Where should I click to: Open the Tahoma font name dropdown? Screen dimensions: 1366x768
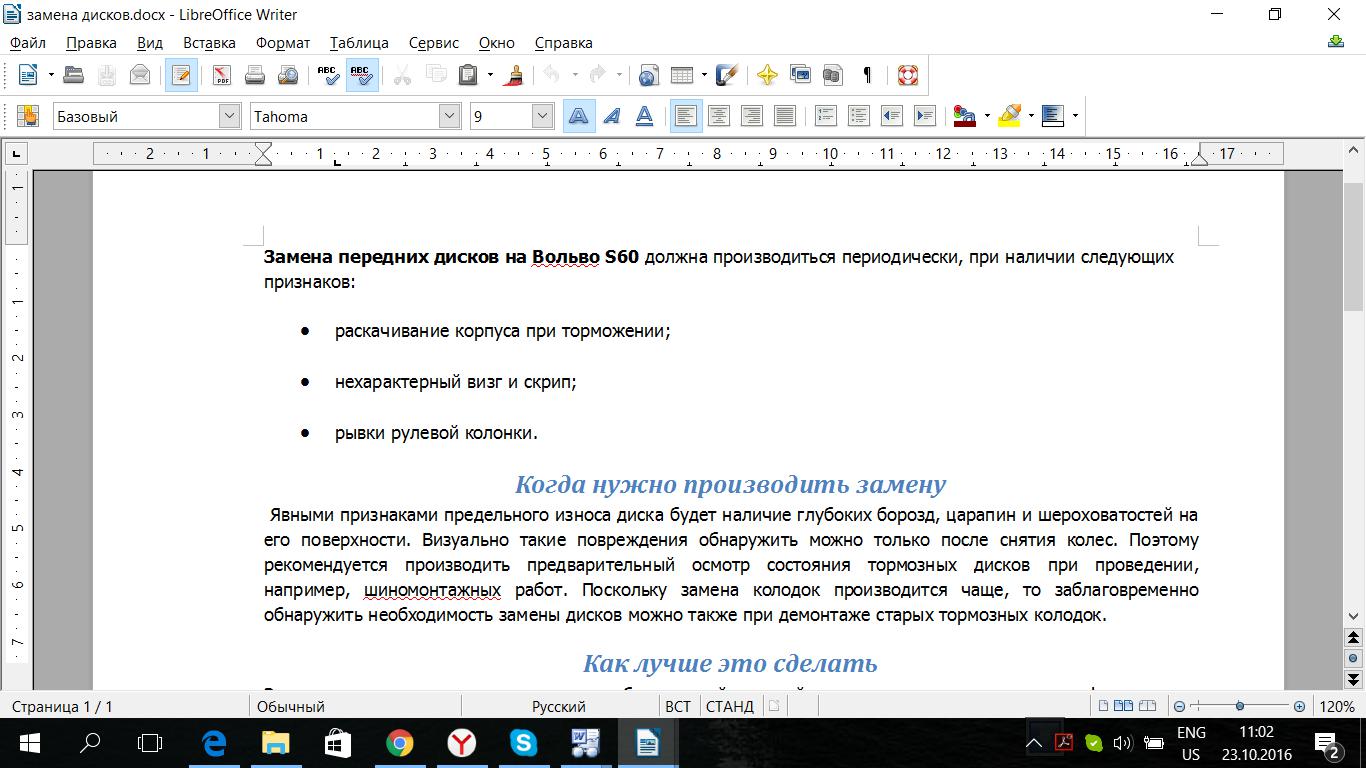[449, 116]
